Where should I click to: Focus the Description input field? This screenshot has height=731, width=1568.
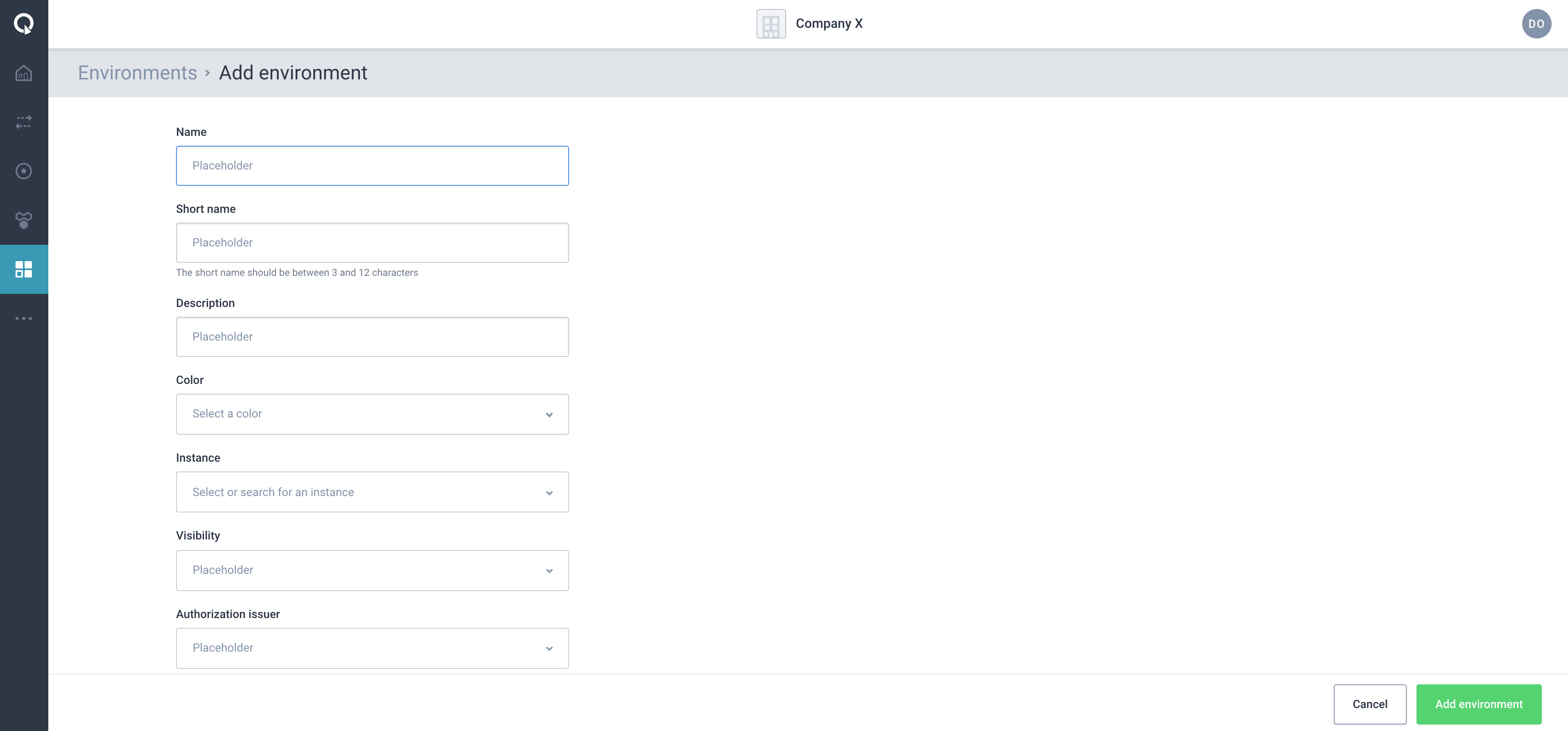tap(372, 336)
